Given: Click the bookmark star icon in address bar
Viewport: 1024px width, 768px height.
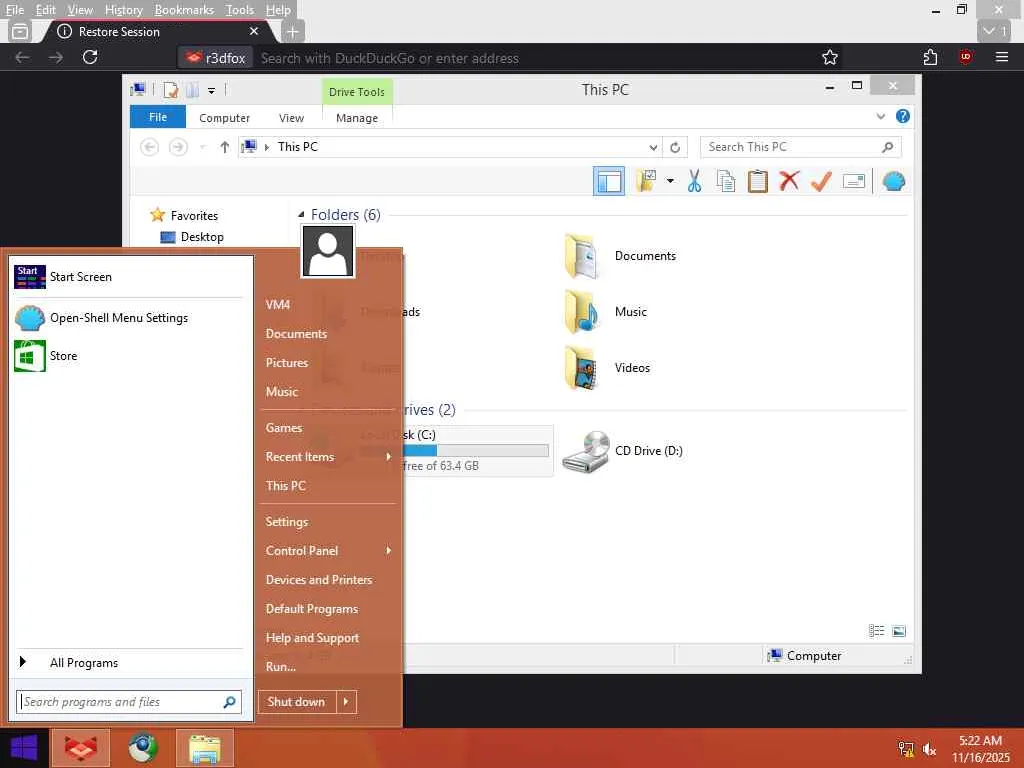Looking at the screenshot, I should point(829,57).
